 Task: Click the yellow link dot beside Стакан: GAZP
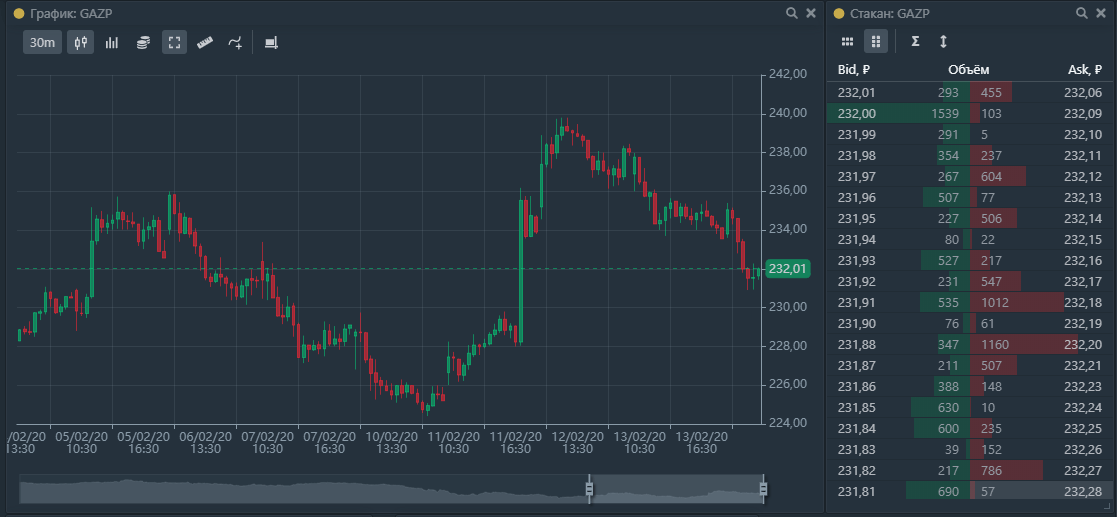pos(837,13)
